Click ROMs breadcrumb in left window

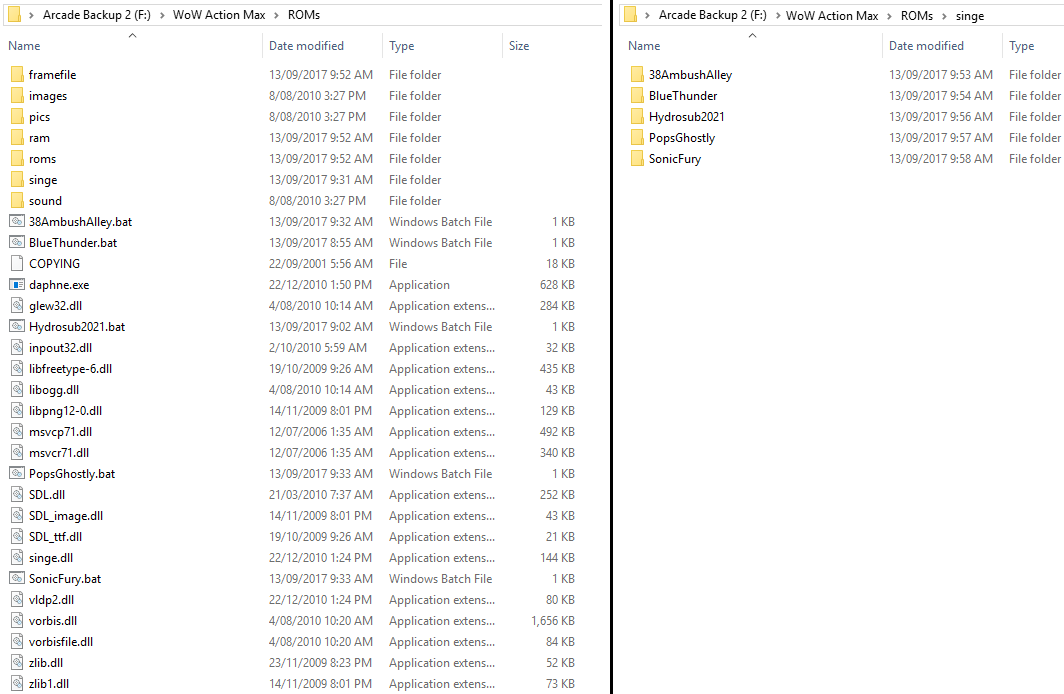pyautogui.click(x=303, y=15)
